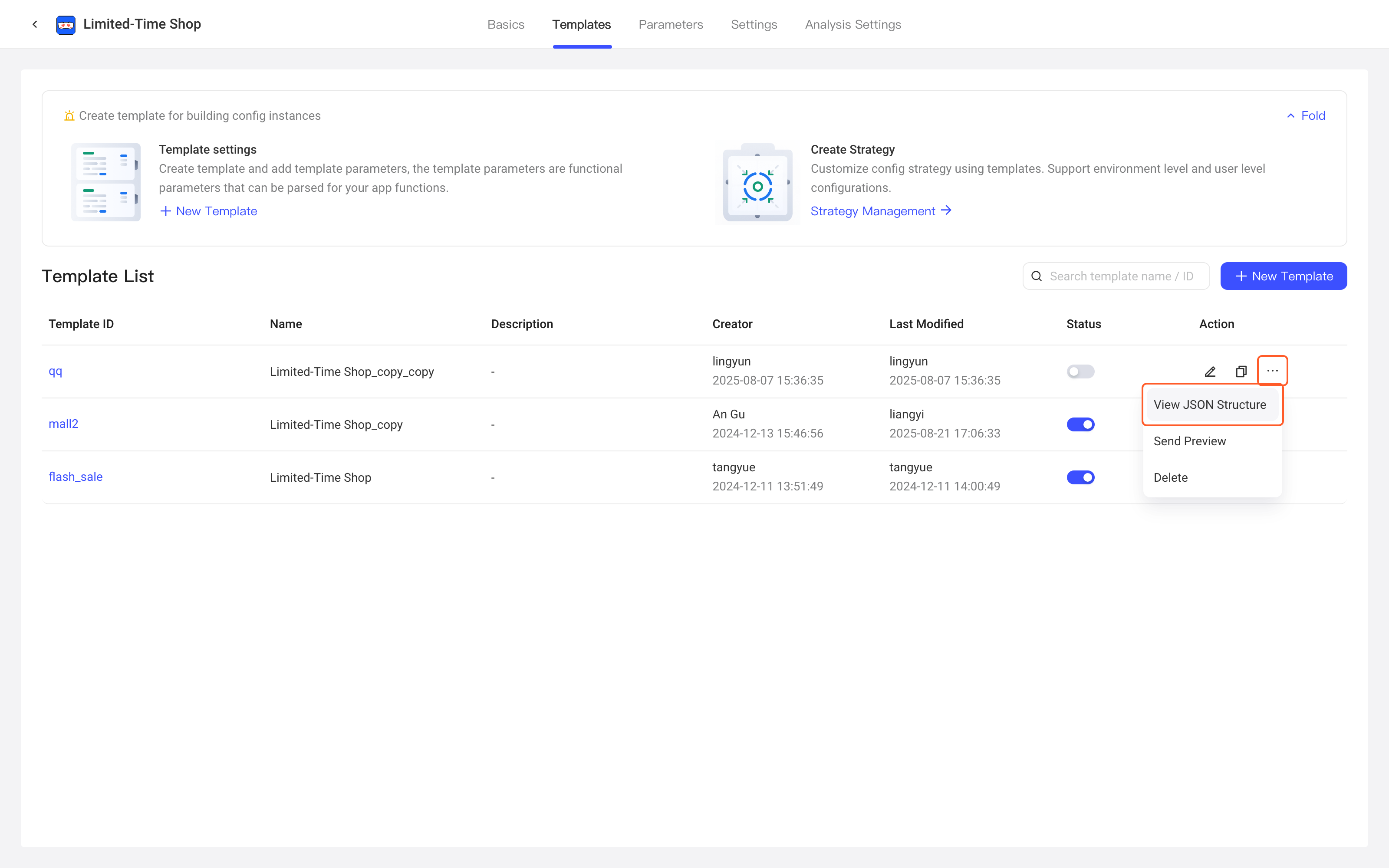Enable the qq template status switch

[1080, 372]
